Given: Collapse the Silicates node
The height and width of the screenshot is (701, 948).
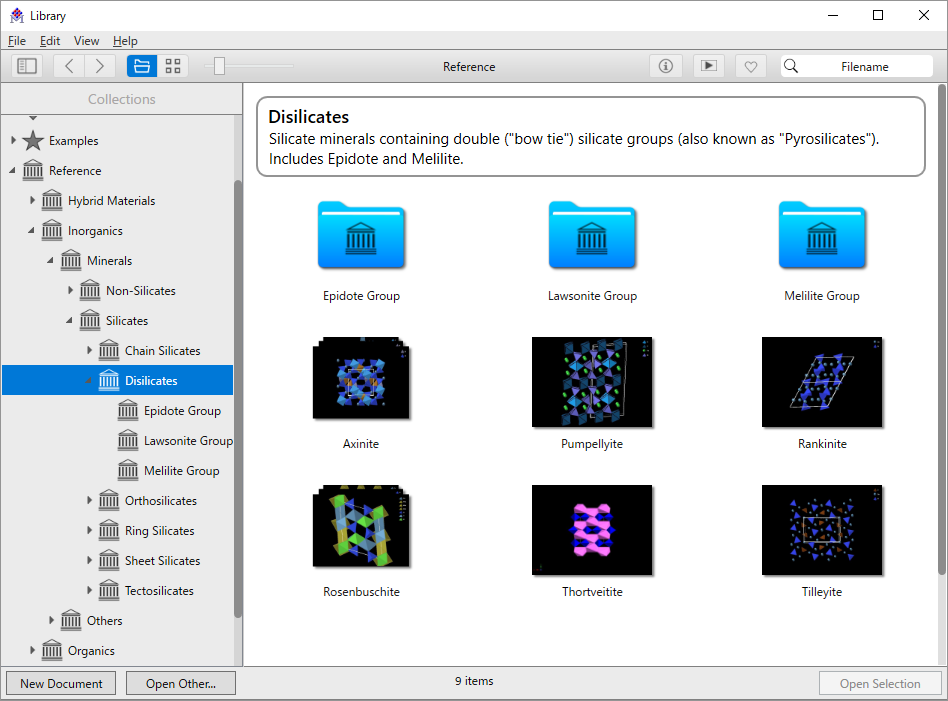Looking at the screenshot, I should (69, 321).
